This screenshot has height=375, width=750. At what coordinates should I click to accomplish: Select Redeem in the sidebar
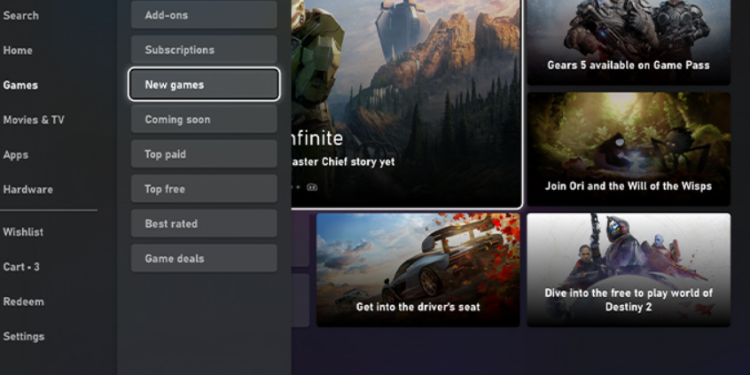tap(23, 302)
